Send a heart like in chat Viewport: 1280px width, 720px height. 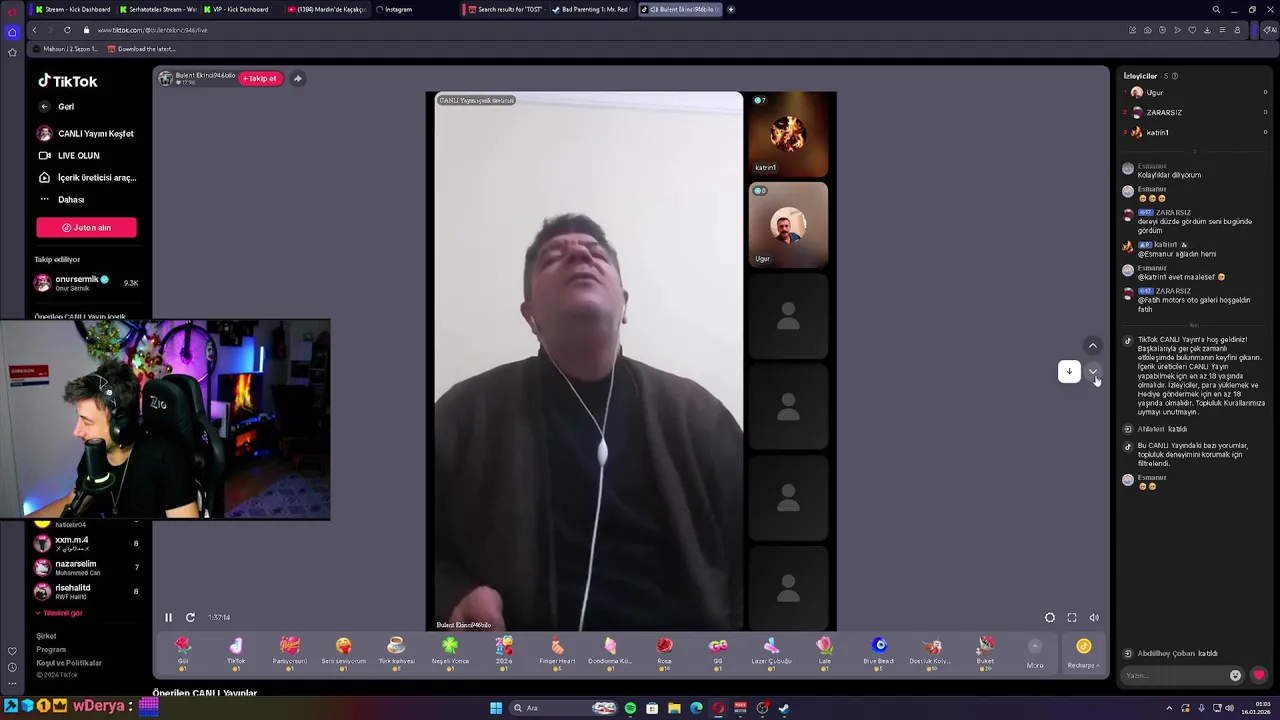click(1258, 675)
